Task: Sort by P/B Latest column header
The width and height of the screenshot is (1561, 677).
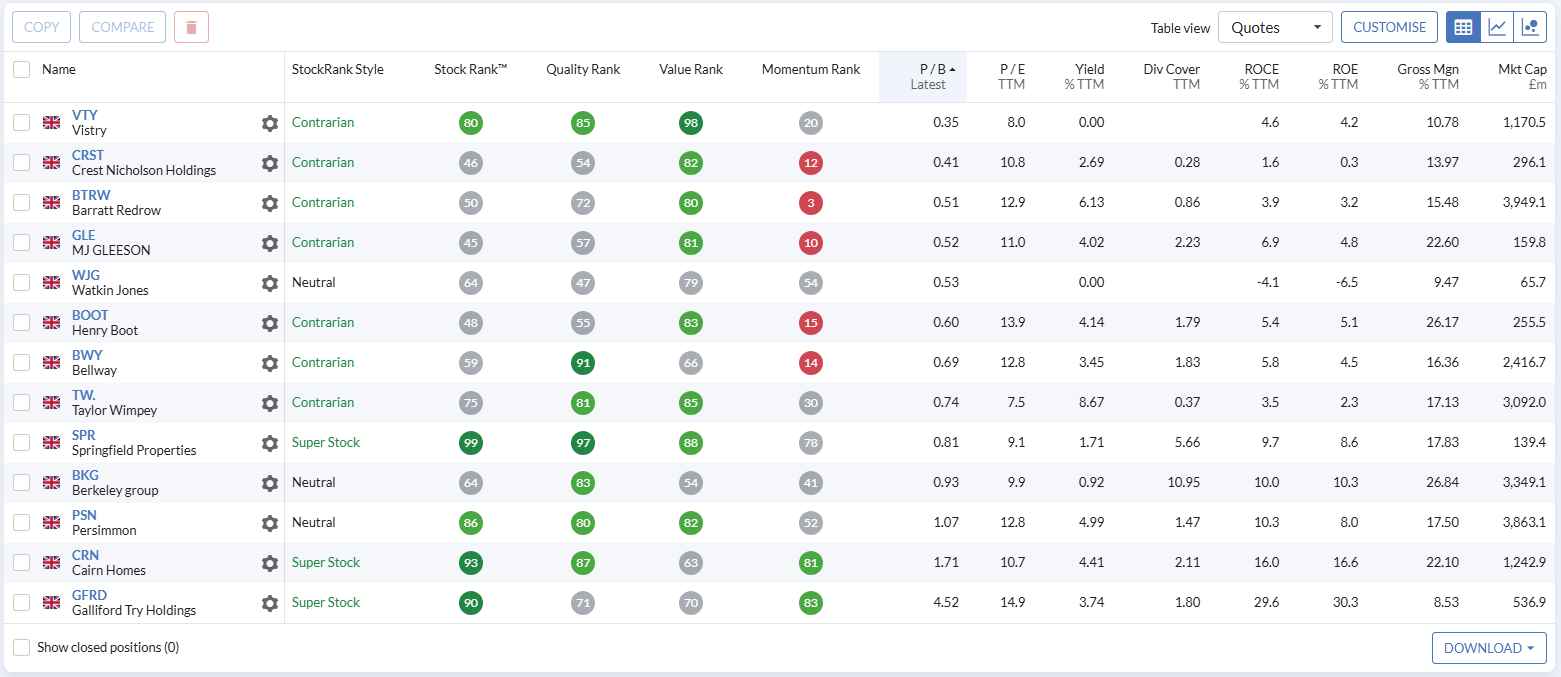Action: tap(923, 77)
